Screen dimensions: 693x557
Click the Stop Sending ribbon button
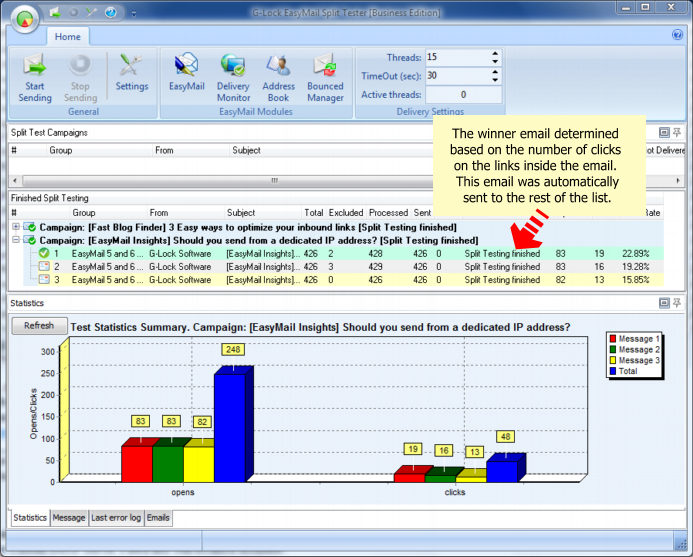click(80, 78)
